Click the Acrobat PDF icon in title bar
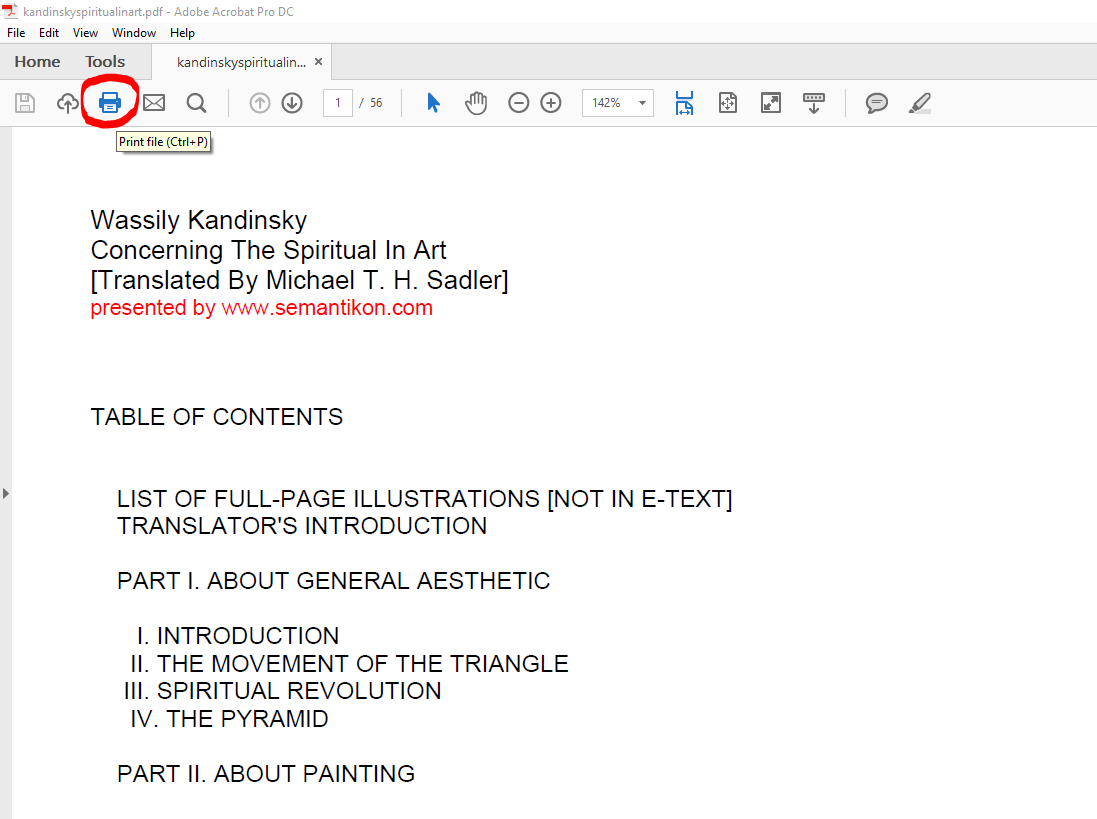The width and height of the screenshot is (1097, 819). click(10, 10)
